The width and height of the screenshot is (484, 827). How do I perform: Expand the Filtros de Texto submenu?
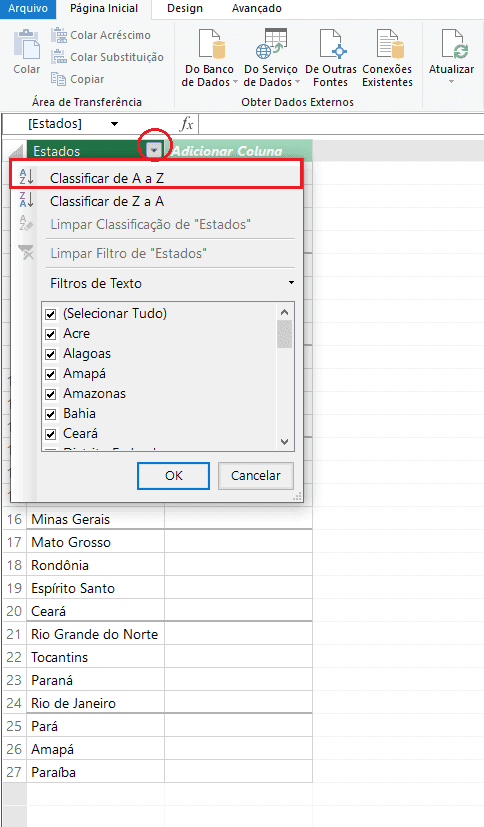pos(171,283)
